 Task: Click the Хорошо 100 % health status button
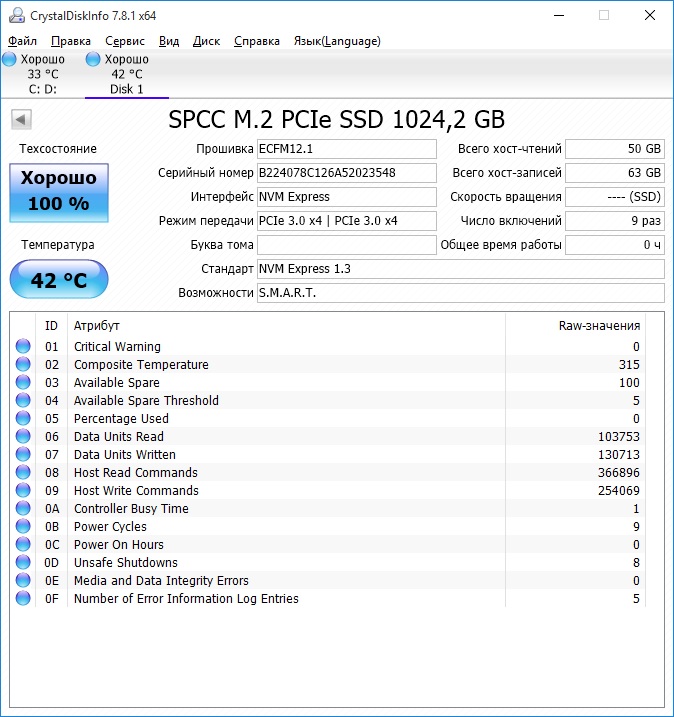59,193
